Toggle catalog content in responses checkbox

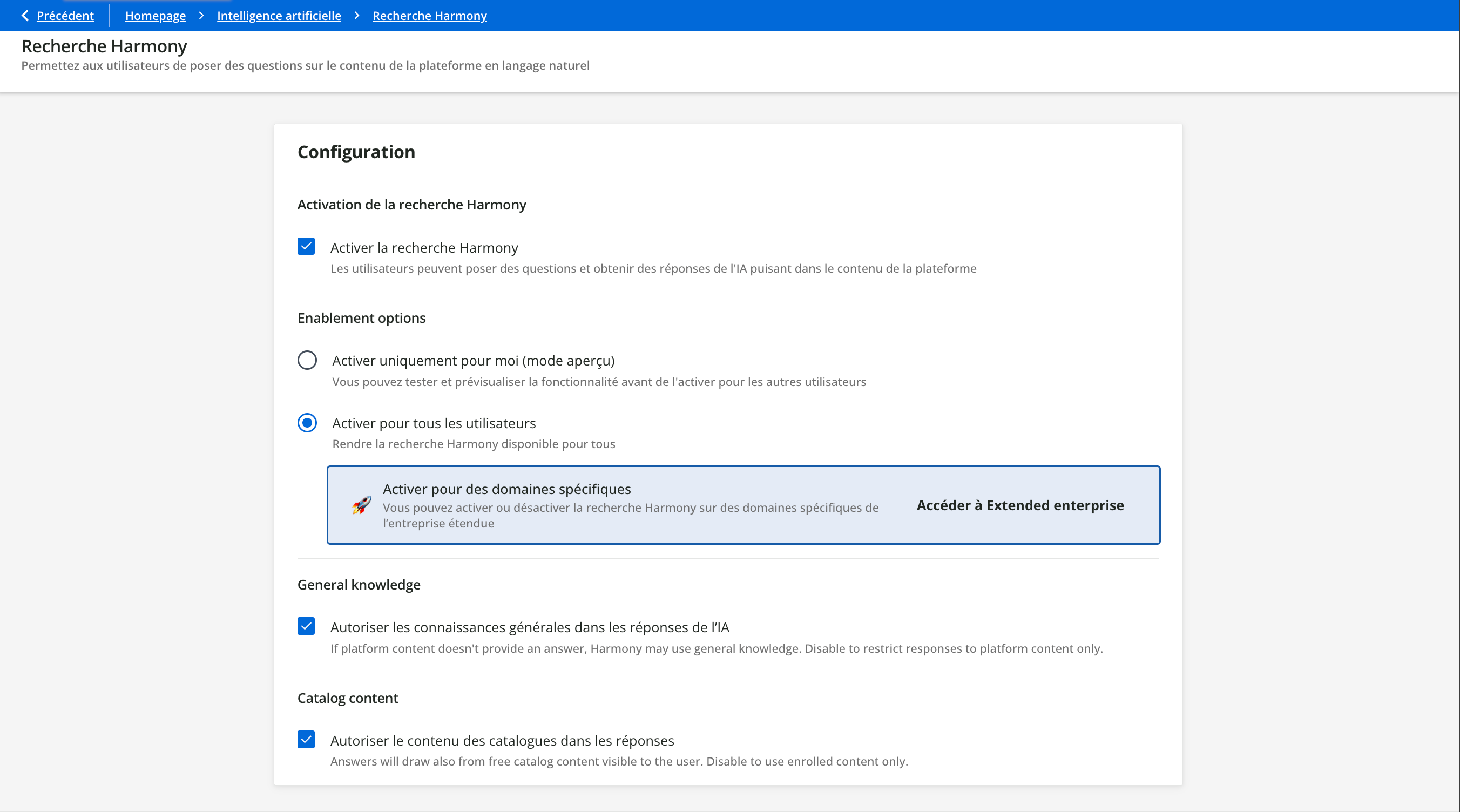[306, 740]
